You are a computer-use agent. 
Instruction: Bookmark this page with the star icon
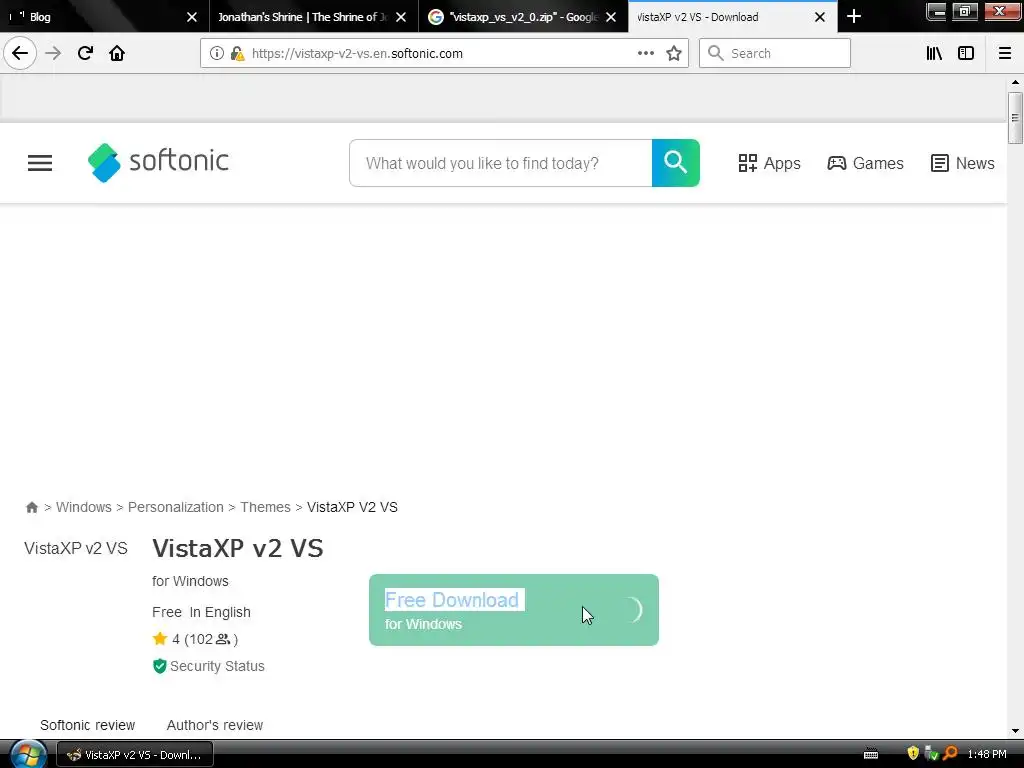(x=674, y=53)
